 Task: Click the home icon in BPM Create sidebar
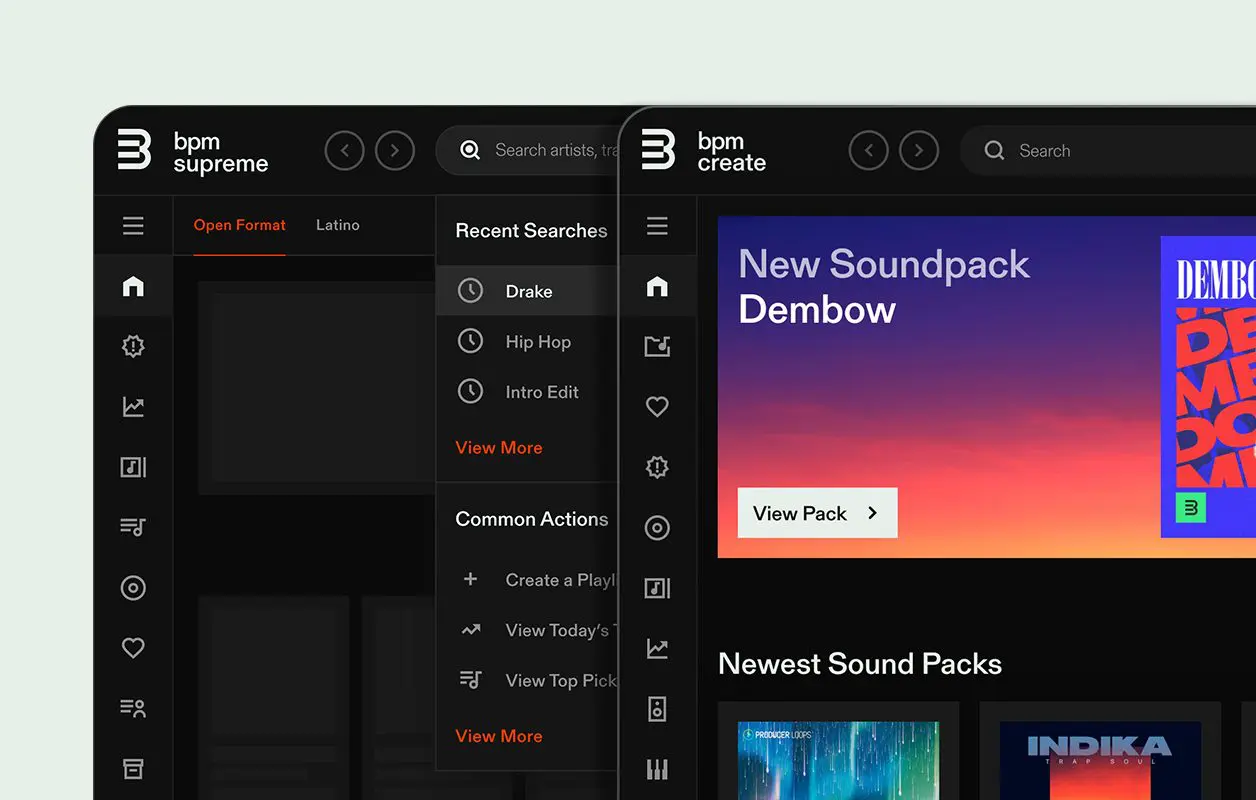pos(657,287)
